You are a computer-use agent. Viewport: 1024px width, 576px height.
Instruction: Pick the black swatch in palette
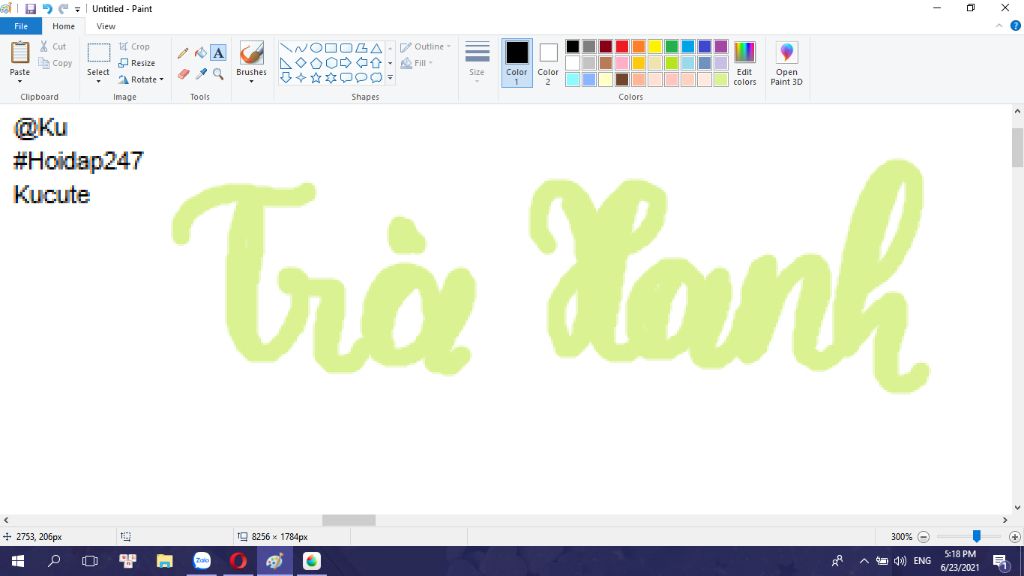click(x=573, y=46)
